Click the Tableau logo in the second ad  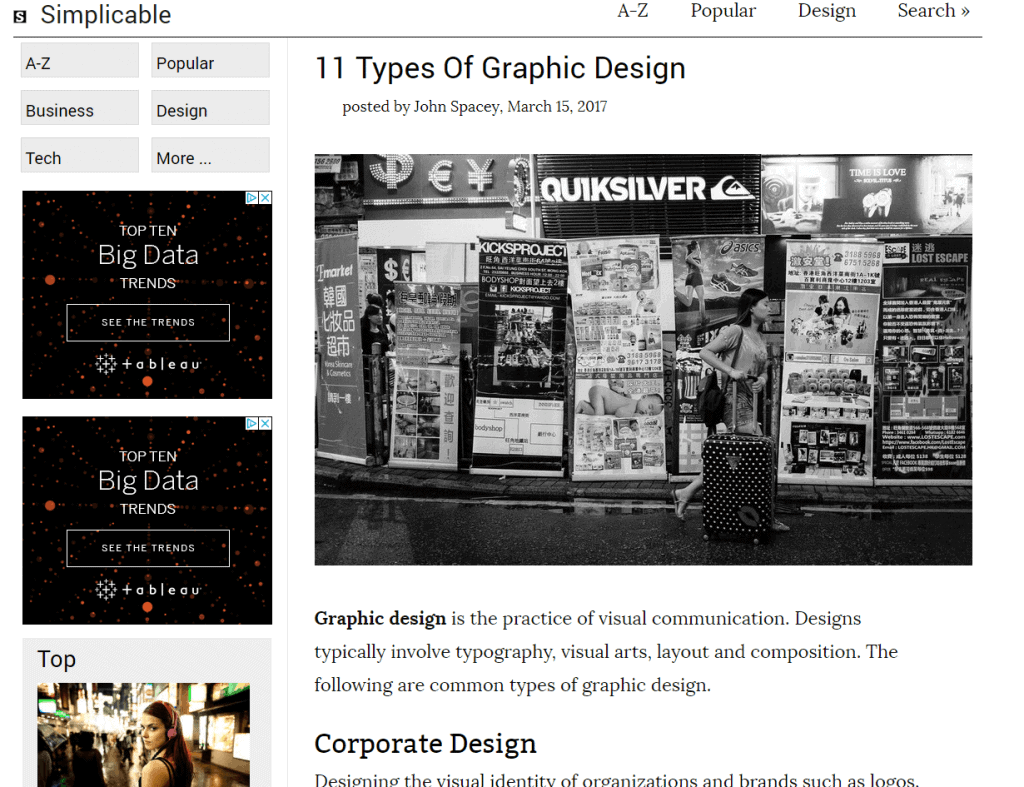[148, 590]
